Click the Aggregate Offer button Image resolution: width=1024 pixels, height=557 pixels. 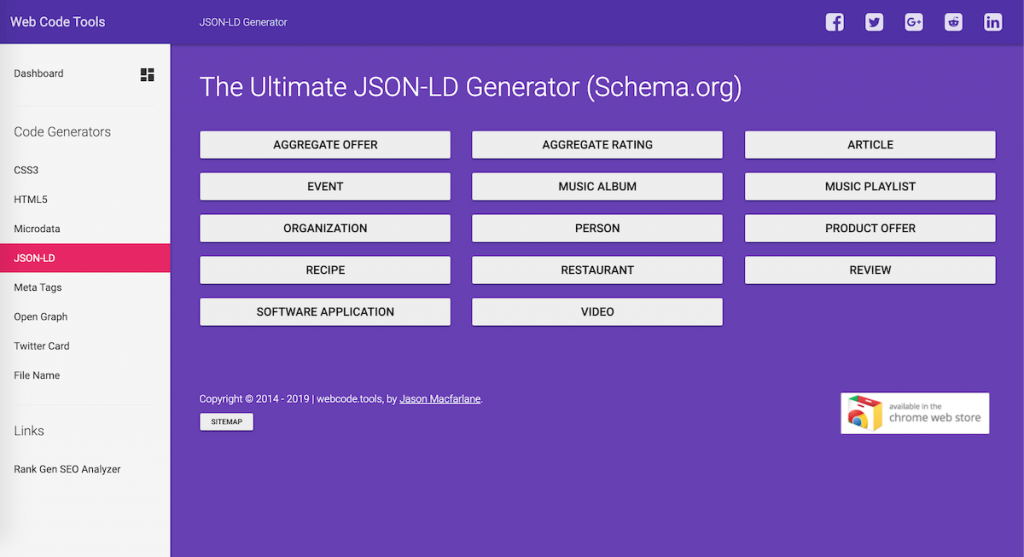click(325, 145)
